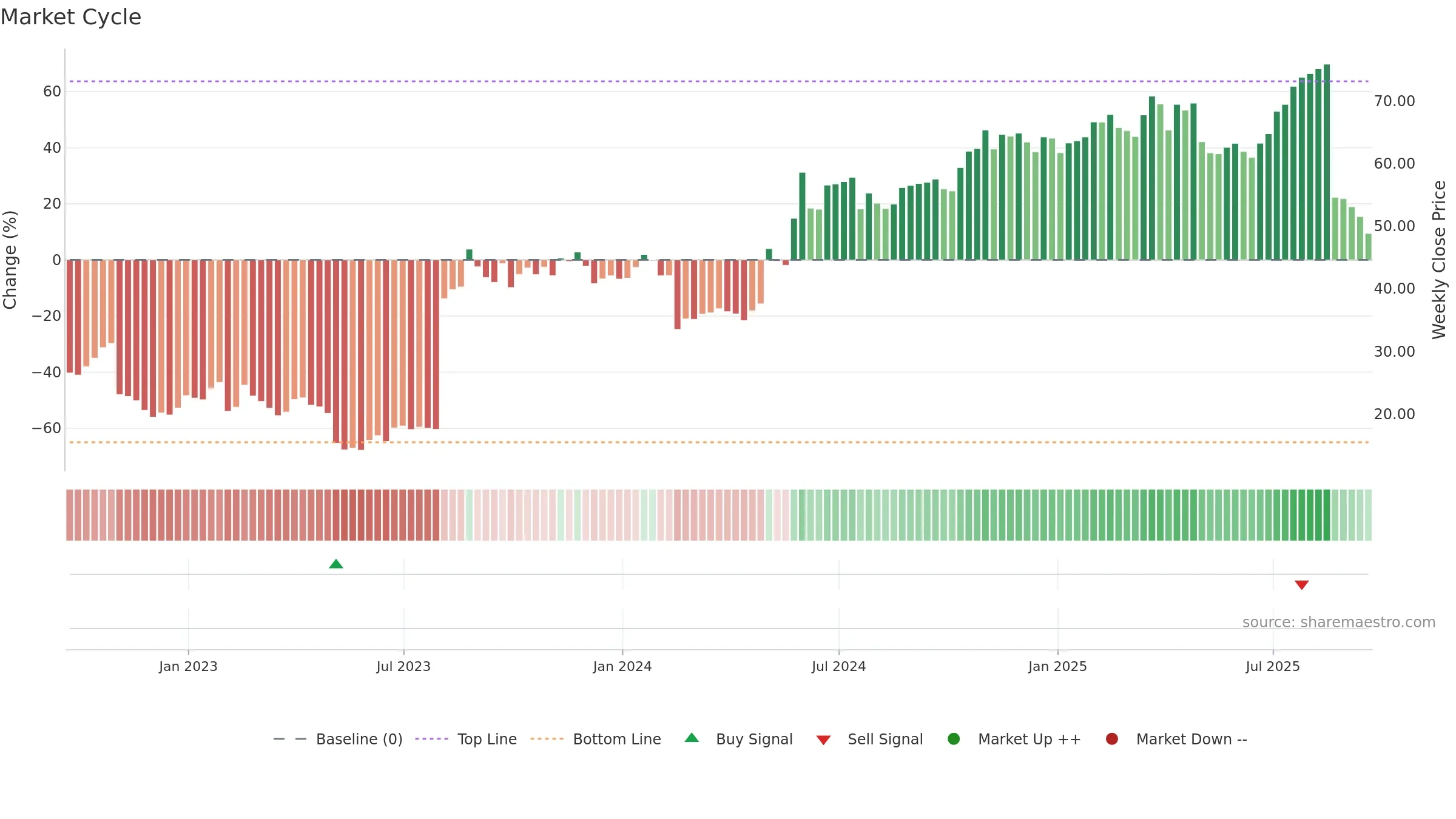1456x819 pixels.
Task: Click the 0 left axis tick label
Action: coord(57,260)
